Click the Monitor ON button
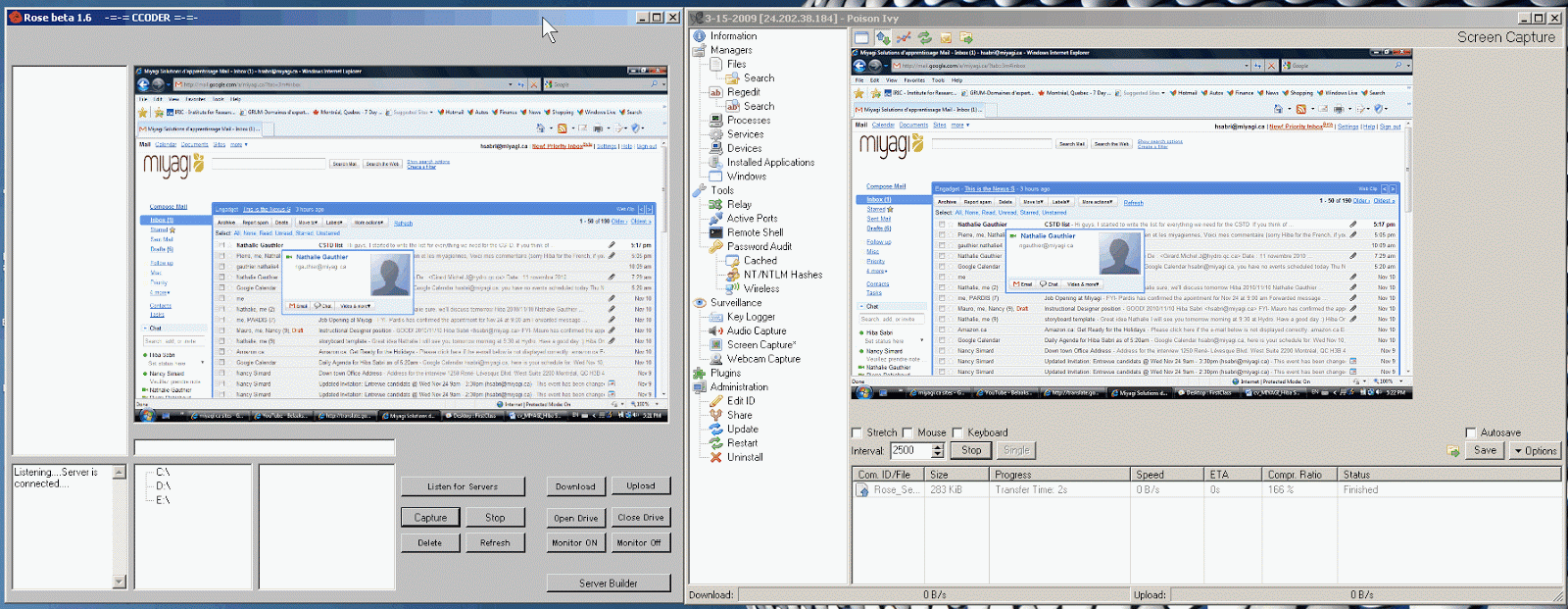Viewport: 1568px width, 609px height. (x=574, y=542)
